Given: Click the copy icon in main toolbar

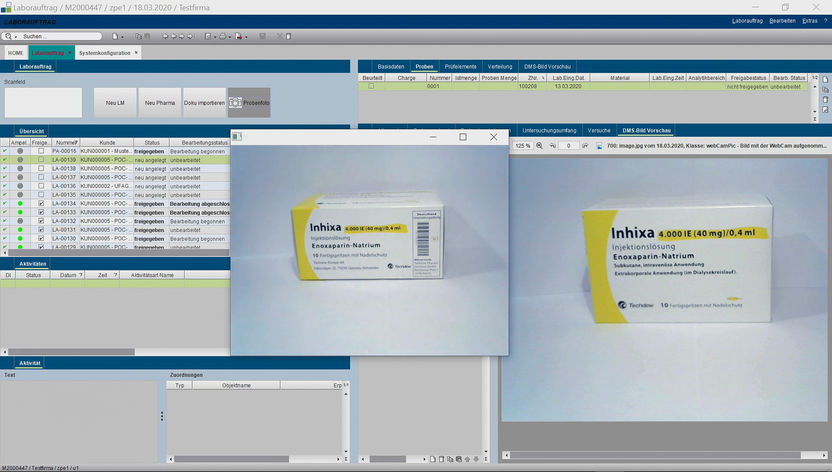Looking at the screenshot, I should click(138, 37).
